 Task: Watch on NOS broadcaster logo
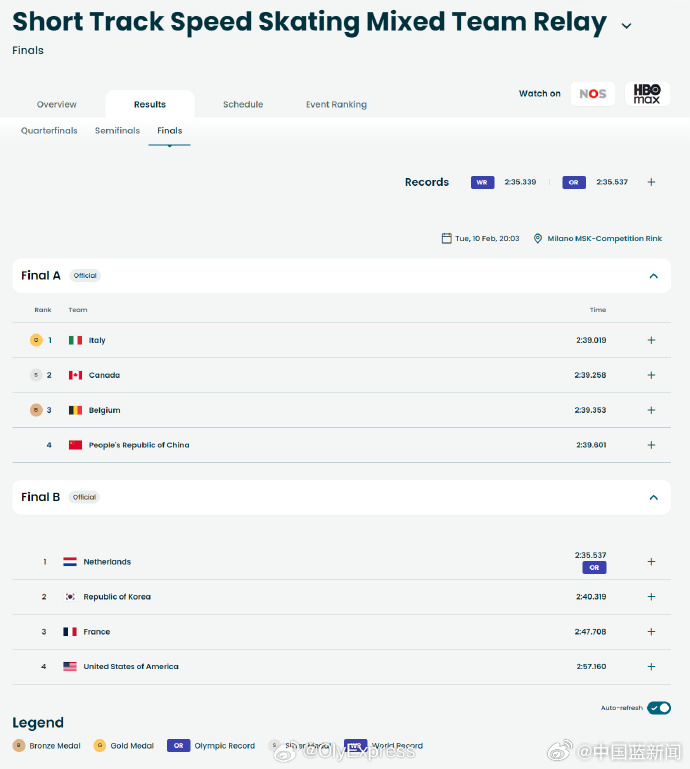(592, 94)
